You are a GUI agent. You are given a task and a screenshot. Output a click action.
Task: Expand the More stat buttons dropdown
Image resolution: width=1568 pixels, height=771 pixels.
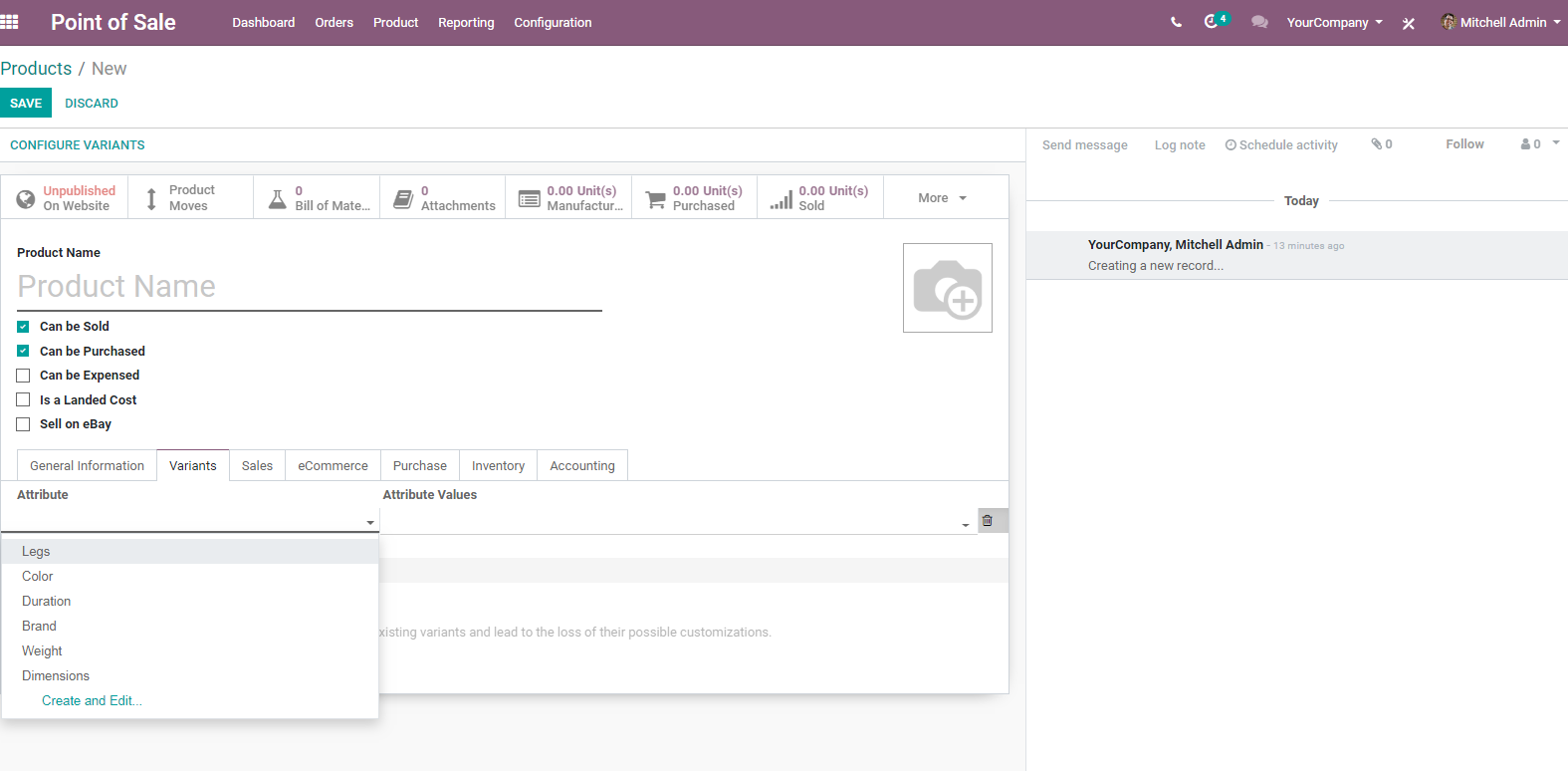pos(942,198)
